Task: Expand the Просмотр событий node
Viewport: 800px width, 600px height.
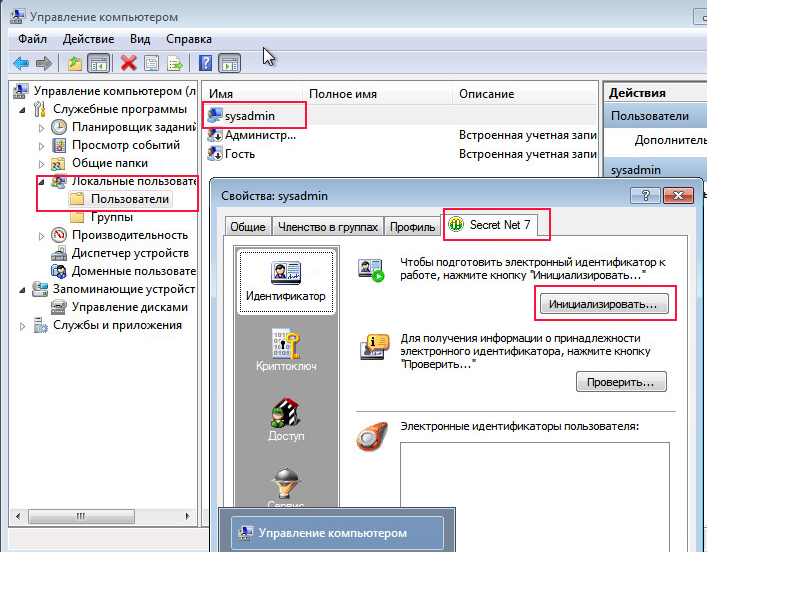Action: pos(41,146)
